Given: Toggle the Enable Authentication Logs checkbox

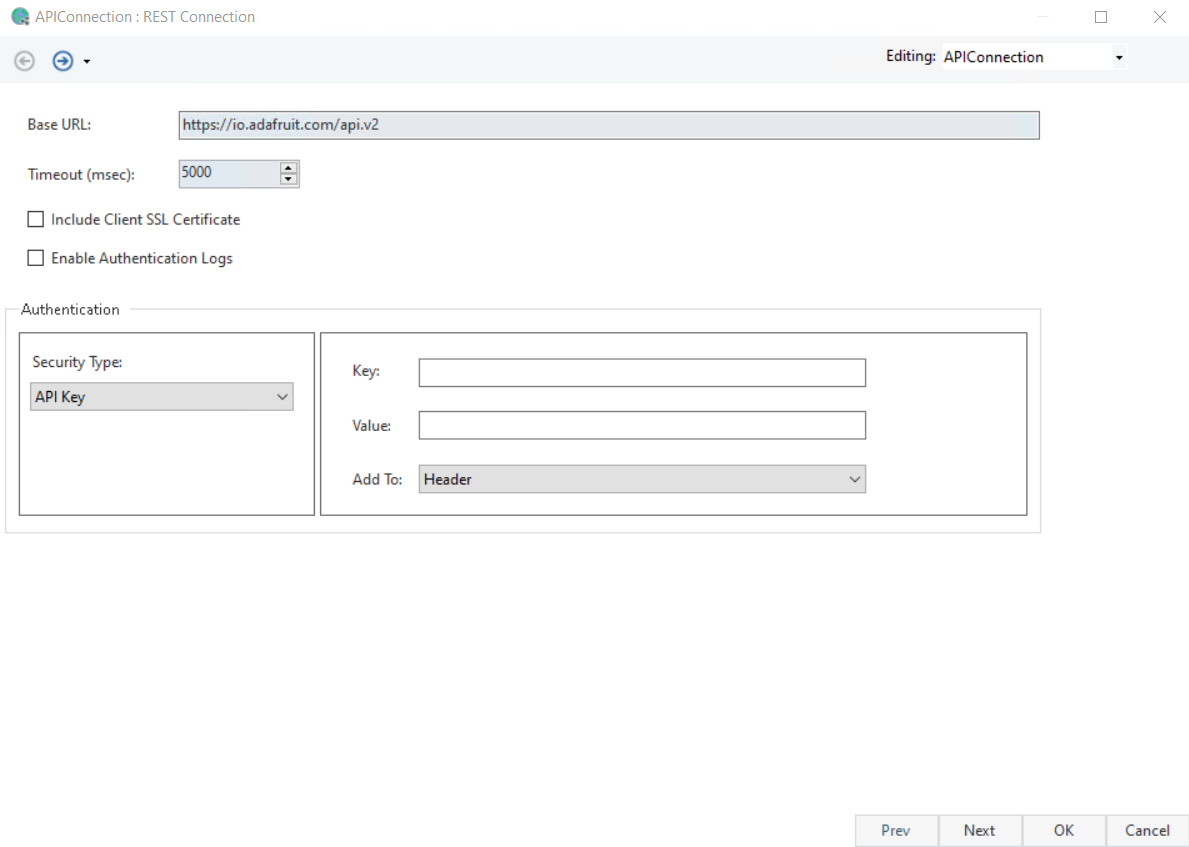Looking at the screenshot, I should click(x=36, y=258).
